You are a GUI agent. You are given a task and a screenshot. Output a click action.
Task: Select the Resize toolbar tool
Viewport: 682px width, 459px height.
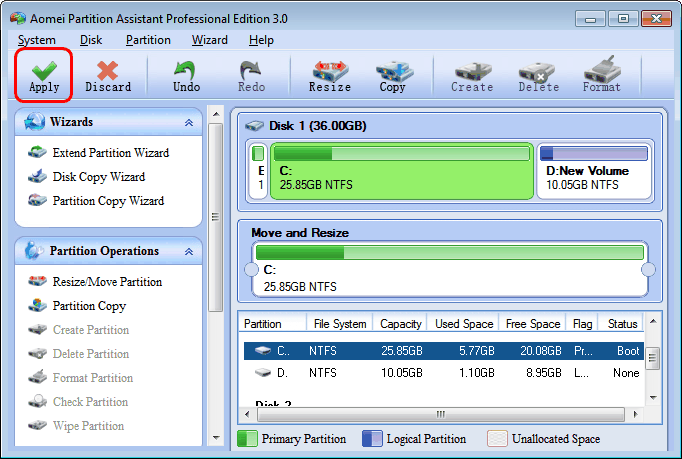click(x=330, y=76)
